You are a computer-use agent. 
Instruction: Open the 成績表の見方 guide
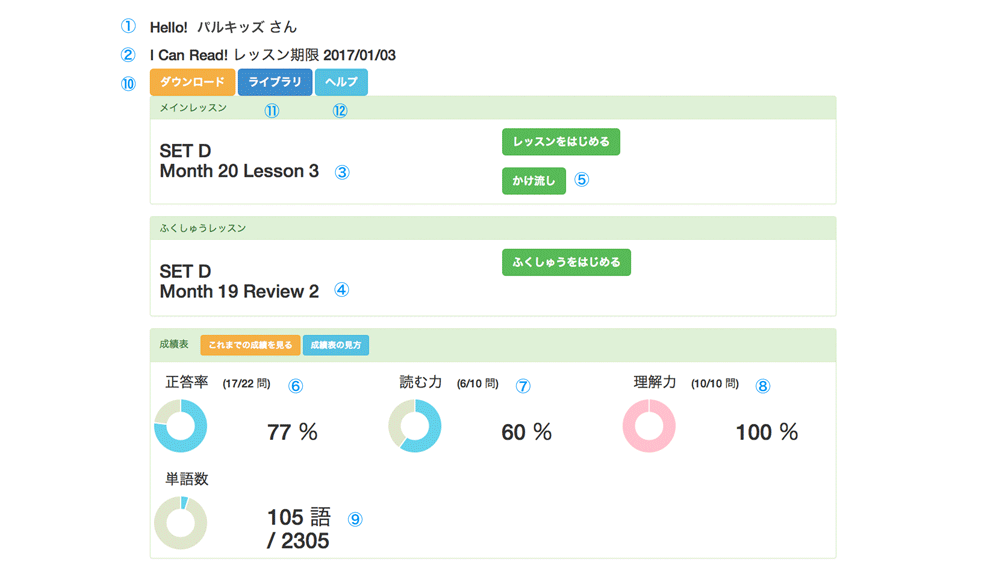click(335, 345)
